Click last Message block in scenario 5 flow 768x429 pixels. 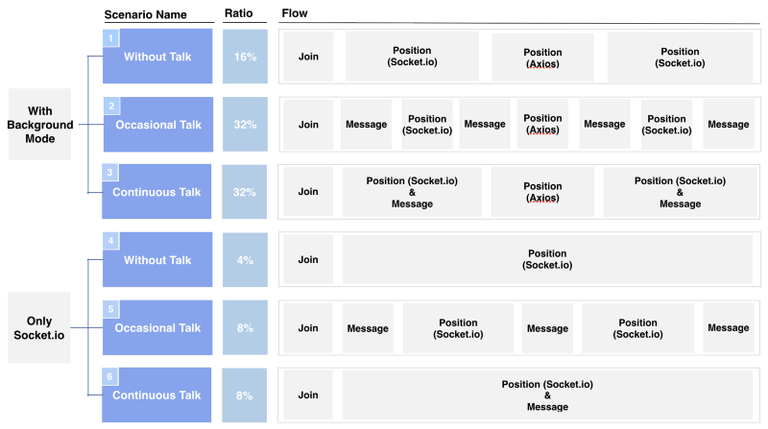coord(728,328)
